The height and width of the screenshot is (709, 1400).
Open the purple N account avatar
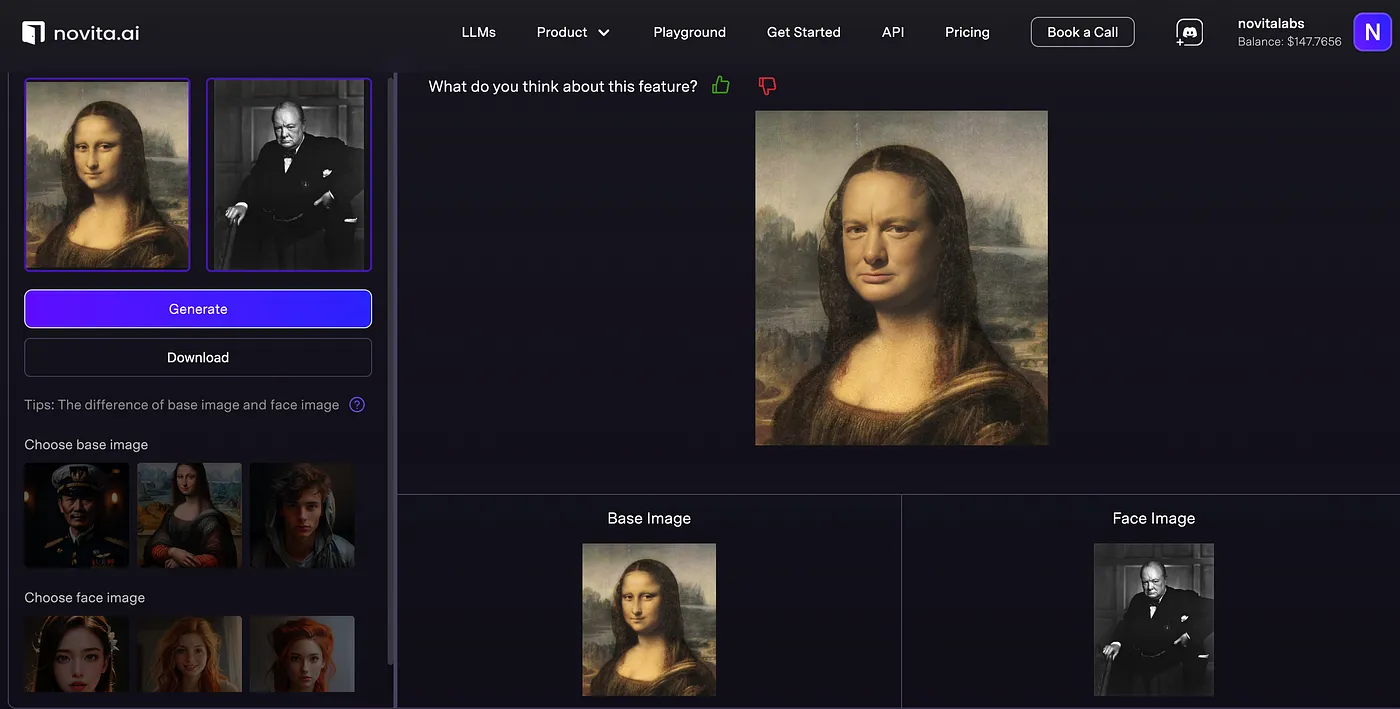pyautogui.click(x=1372, y=32)
